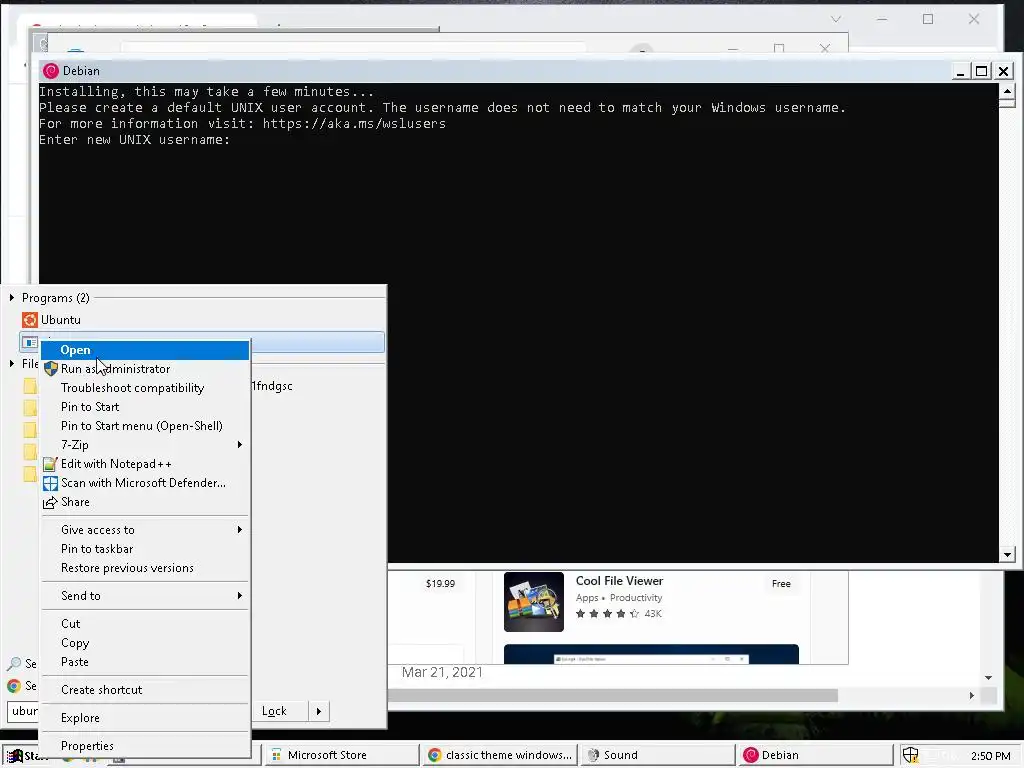1024x768 pixels.
Task: Choose Troubleshoot compatibility
Action: coord(145,388)
